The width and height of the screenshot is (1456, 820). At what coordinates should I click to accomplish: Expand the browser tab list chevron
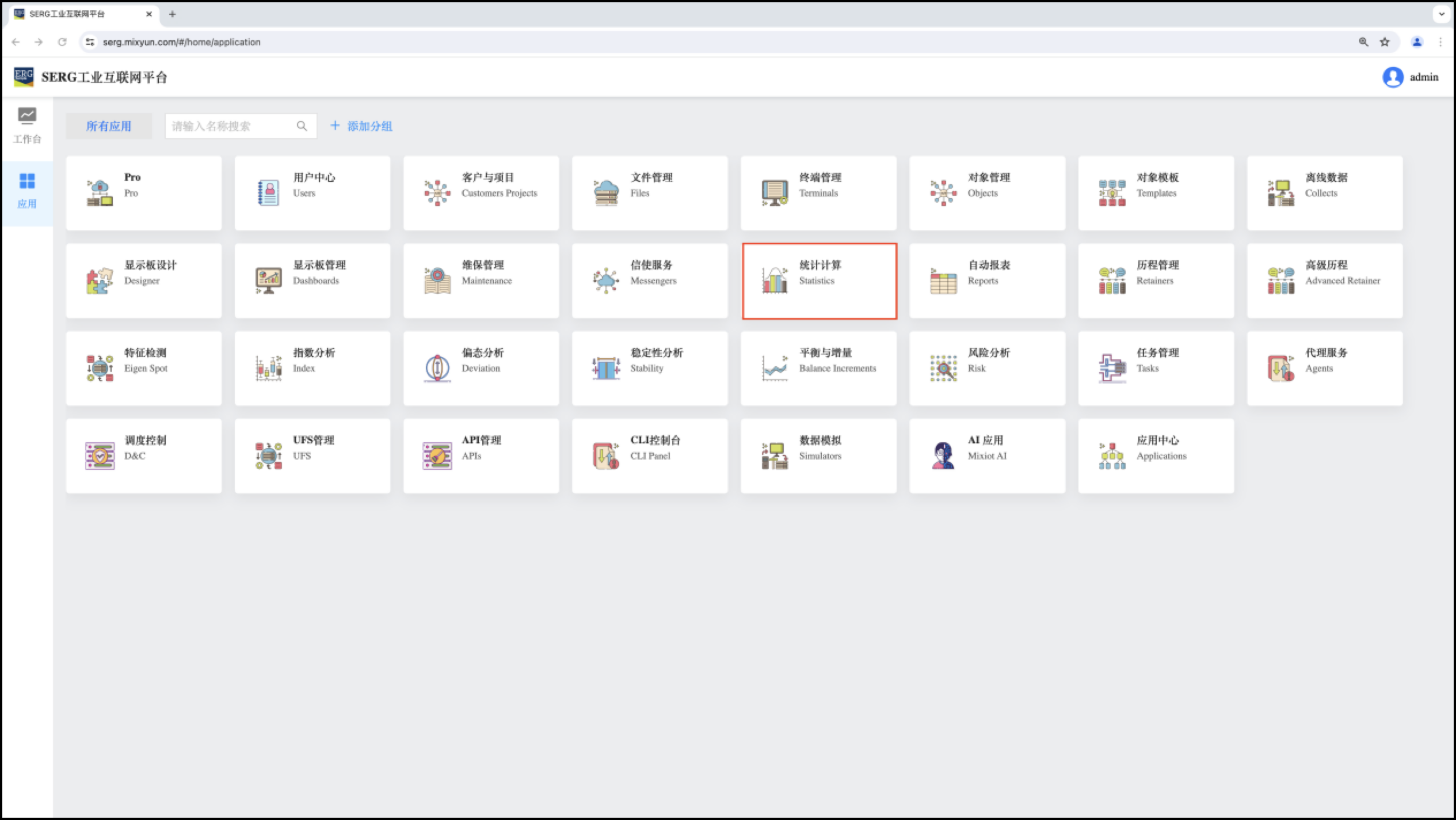coord(1442,14)
